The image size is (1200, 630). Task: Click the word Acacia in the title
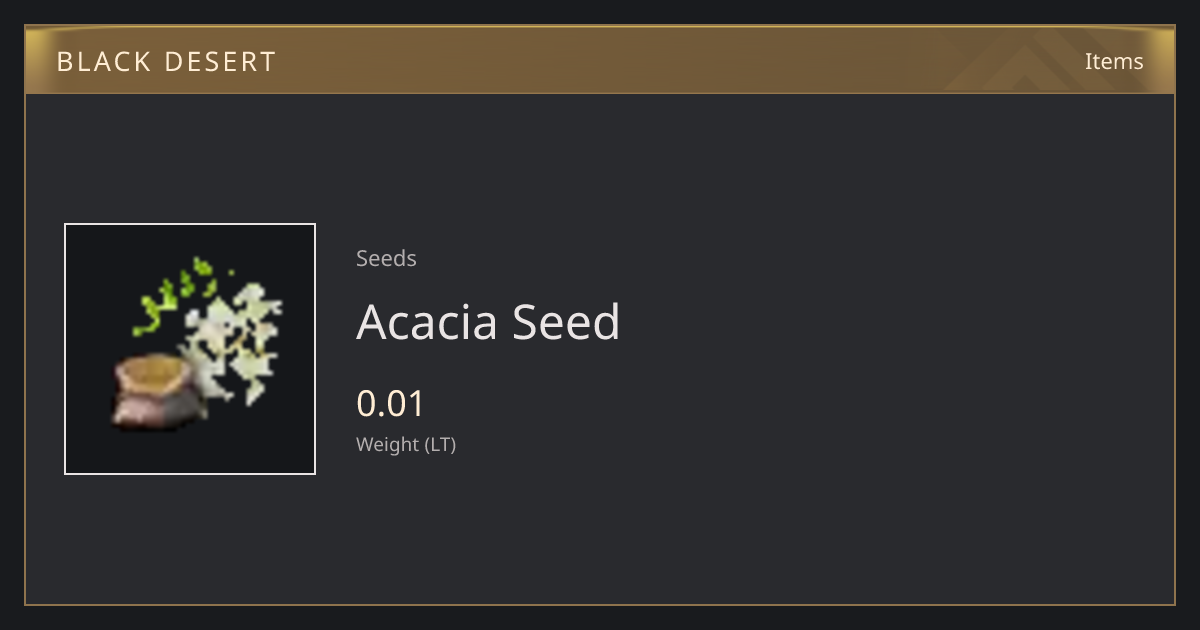427,322
